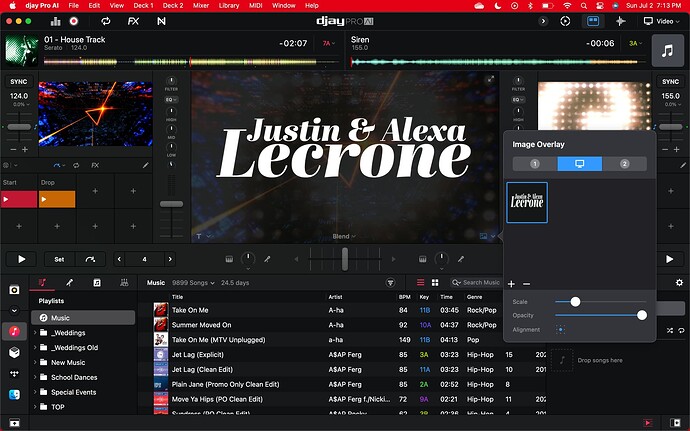Toggle repeat in the queue panel
The width and height of the screenshot is (690, 431).
point(681,330)
